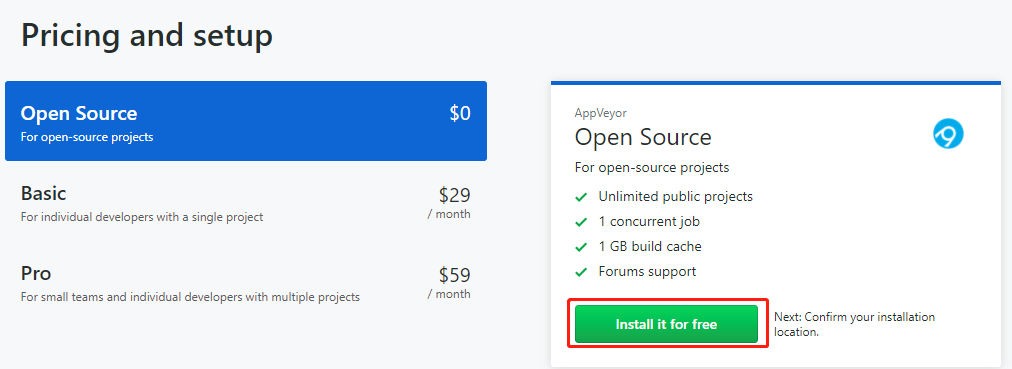Image resolution: width=1012 pixels, height=369 pixels.
Task: Click the AppVeyor logo icon
Action: click(x=948, y=134)
